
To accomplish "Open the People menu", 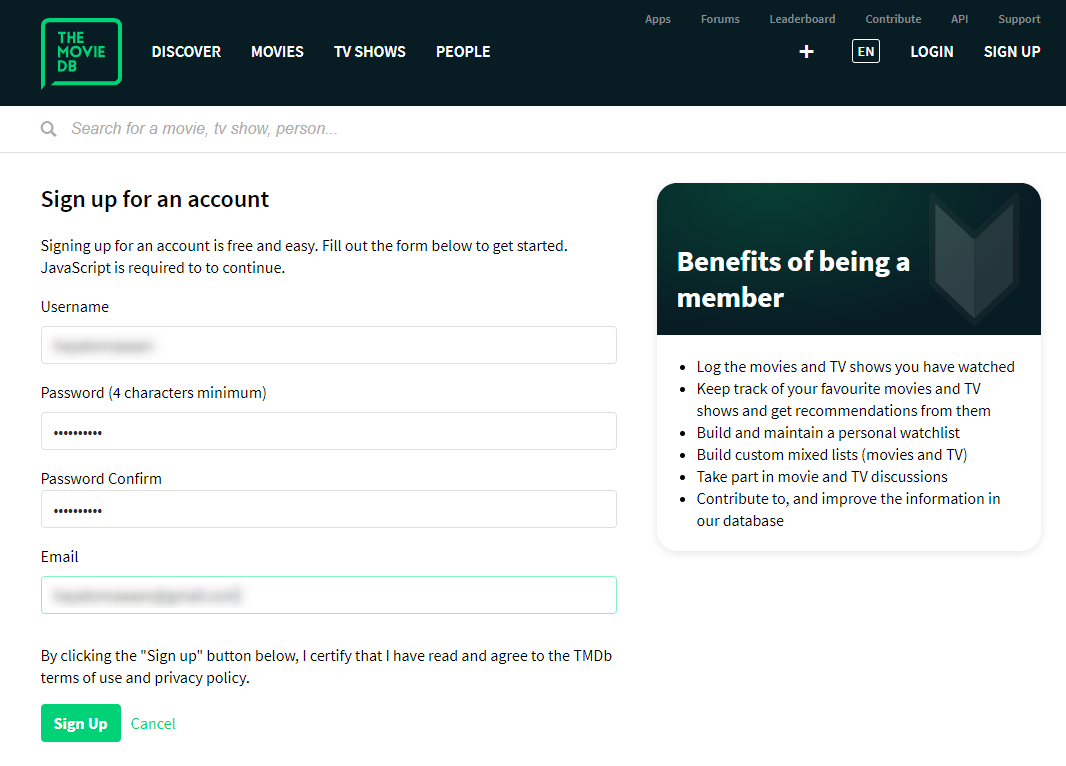I will point(463,52).
